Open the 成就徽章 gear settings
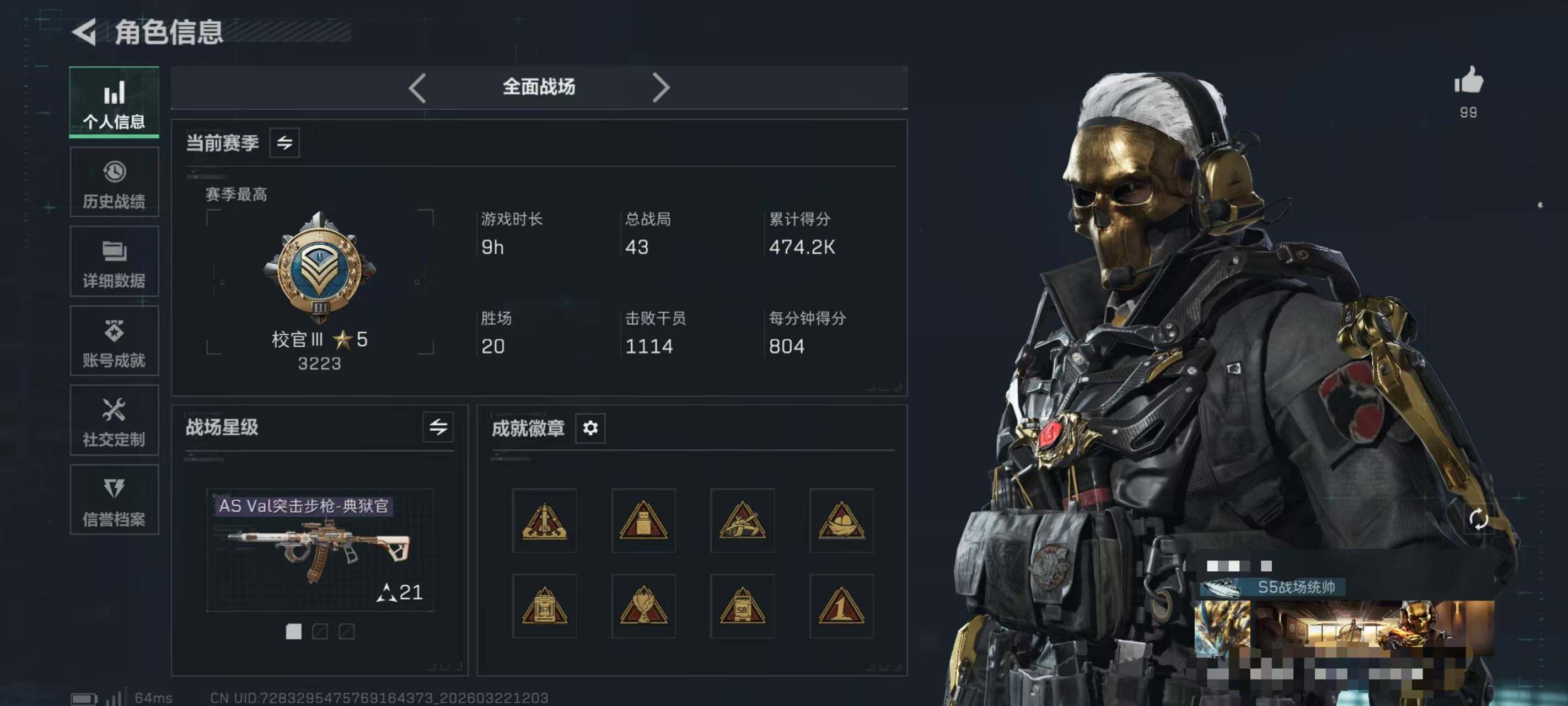1568x706 pixels. [590, 428]
